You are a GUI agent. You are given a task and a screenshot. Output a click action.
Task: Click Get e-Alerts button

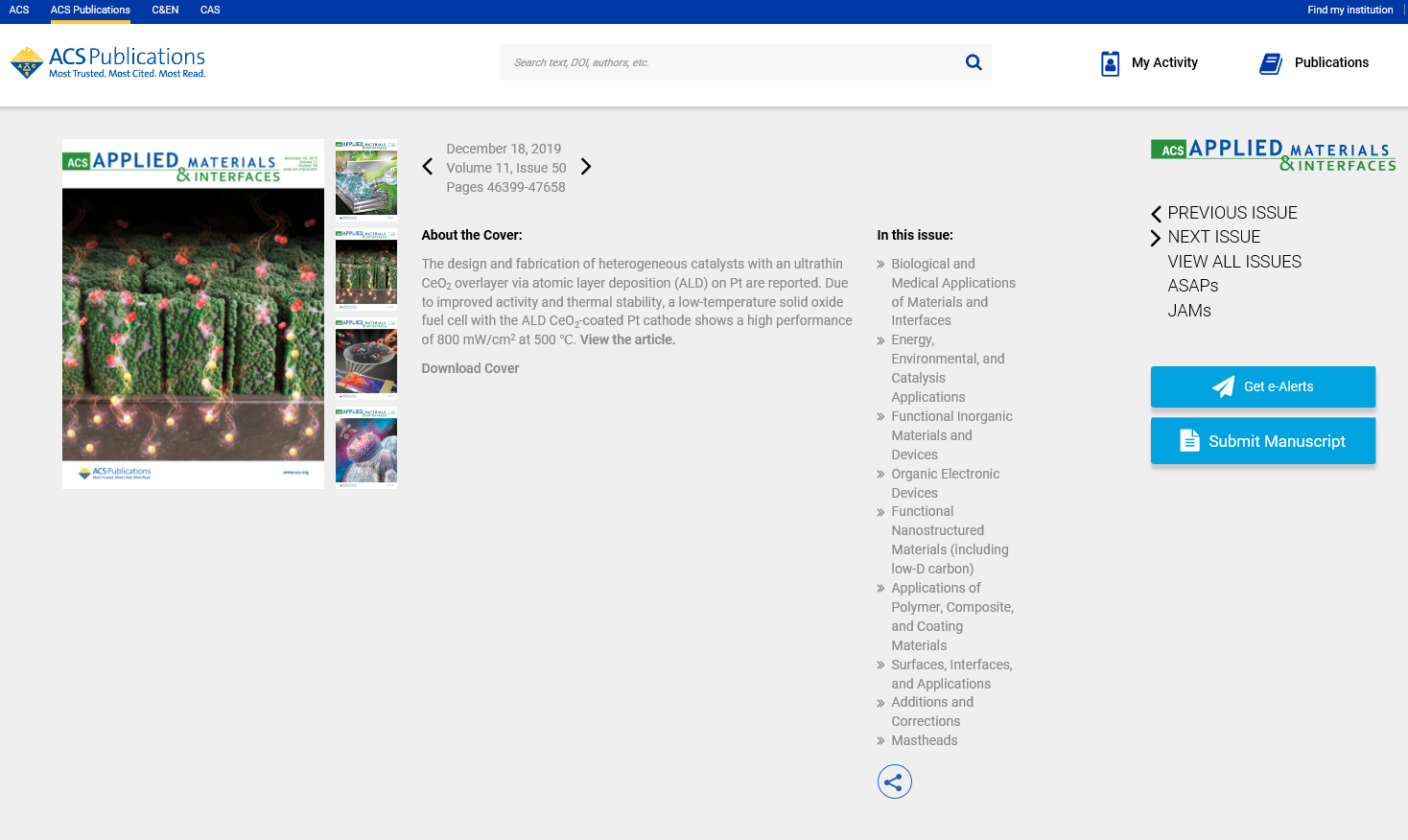pos(1262,386)
